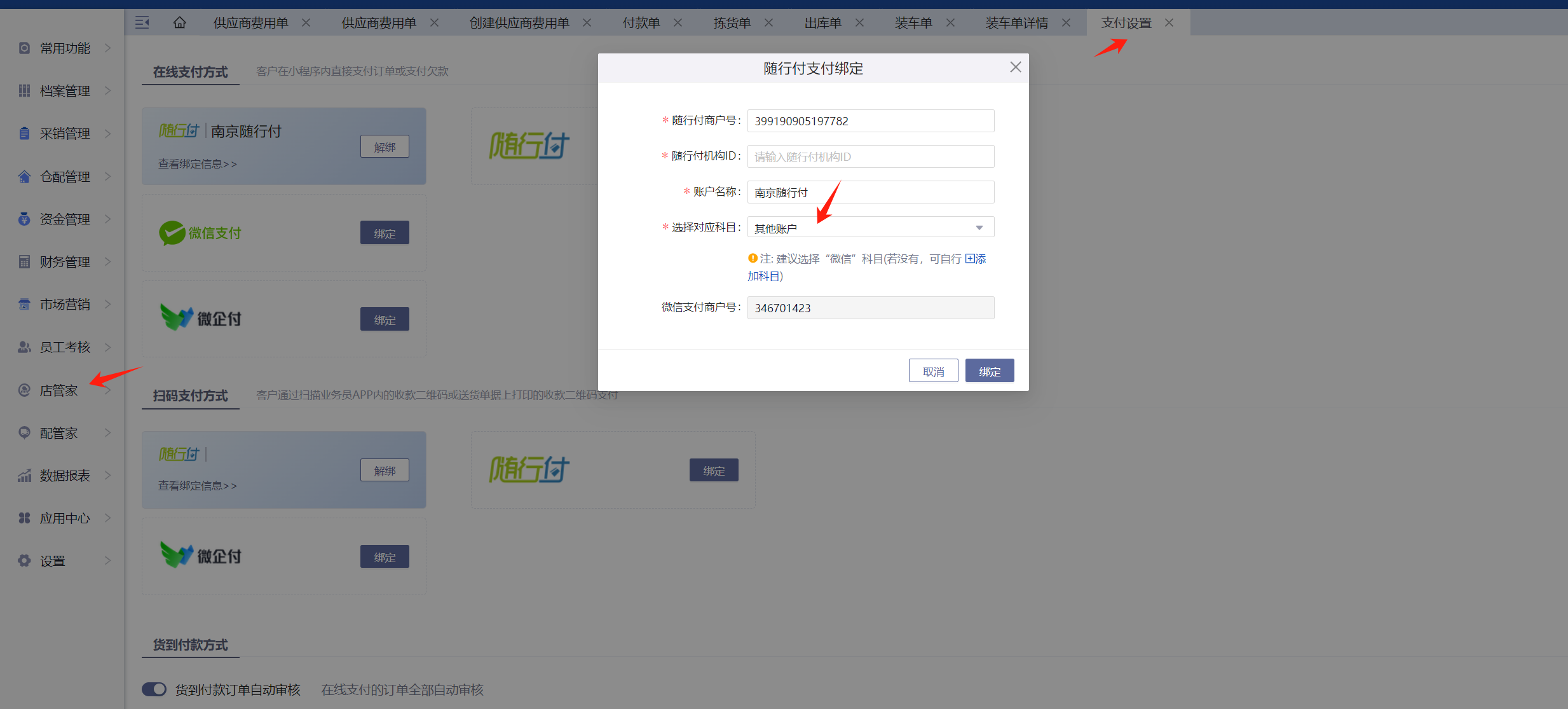The height and width of the screenshot is (709, 1568).
Task: Open 资金管理 money bag icon
Action: (x=24, y=219)
